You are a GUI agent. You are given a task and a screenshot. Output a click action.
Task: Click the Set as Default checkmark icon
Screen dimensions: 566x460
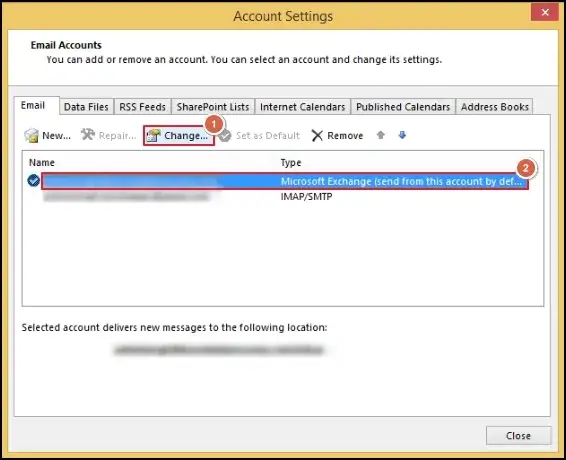point(225,136)
